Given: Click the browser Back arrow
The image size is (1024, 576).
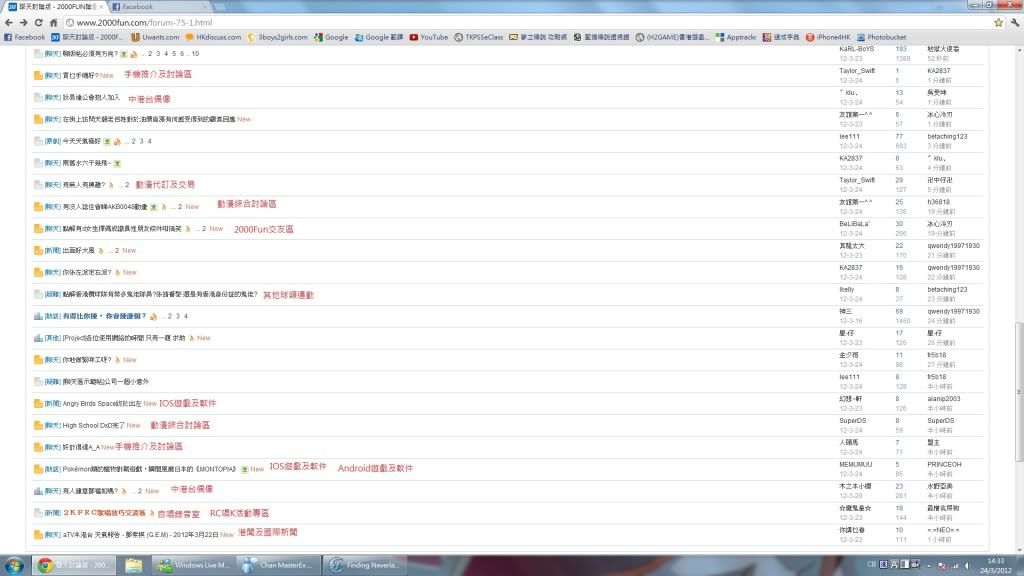Looking at the screenshot, I should pos(10,22).
